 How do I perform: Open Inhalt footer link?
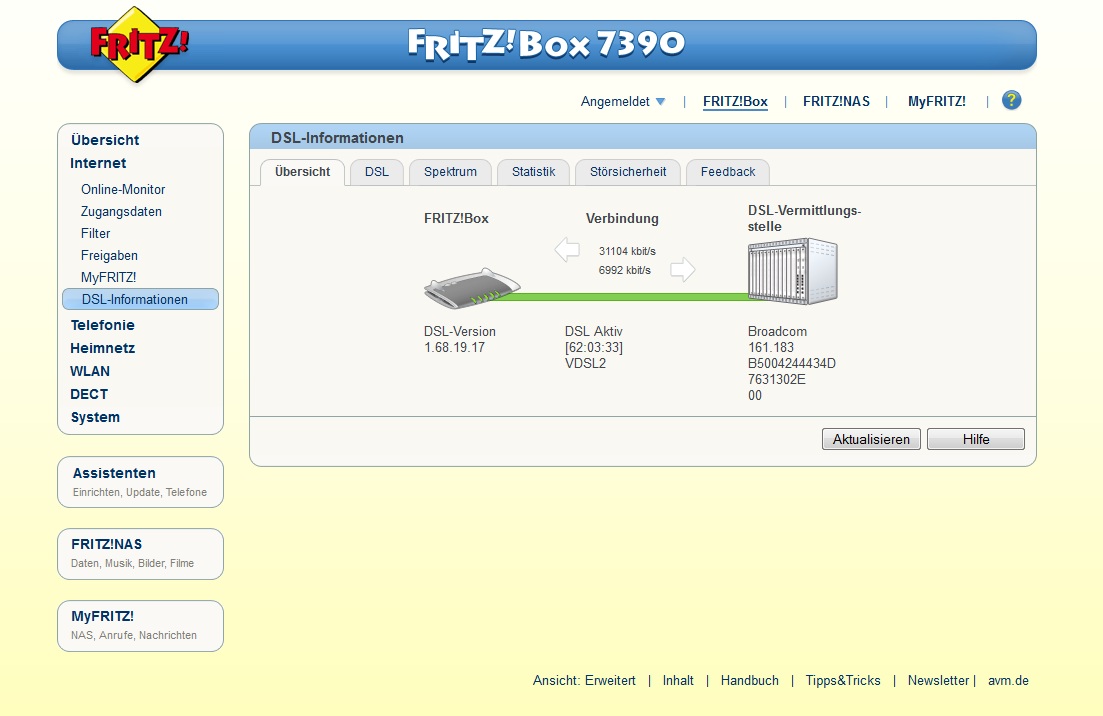678,680
